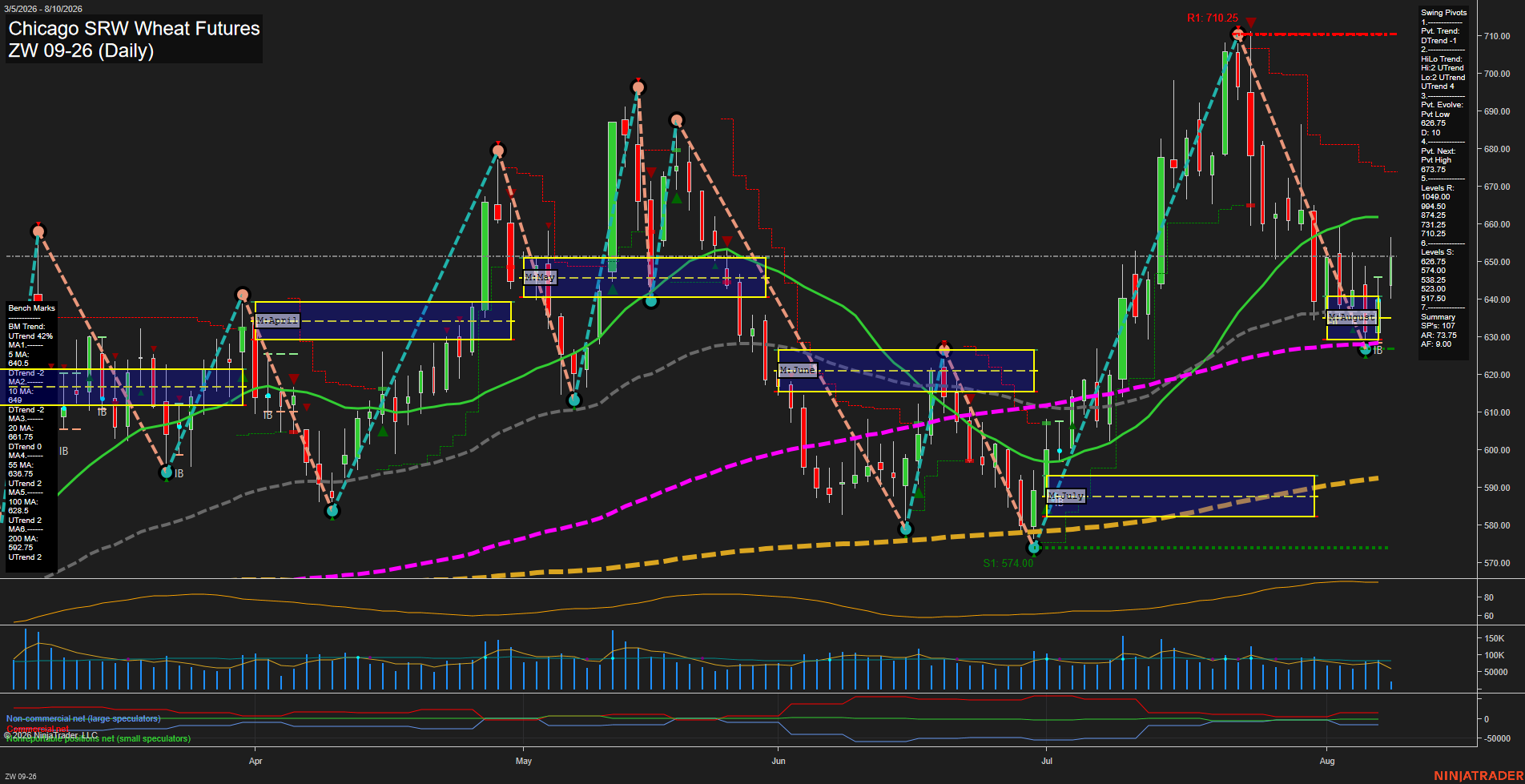Click the 994.50 resistance level

coord(1433,207)
